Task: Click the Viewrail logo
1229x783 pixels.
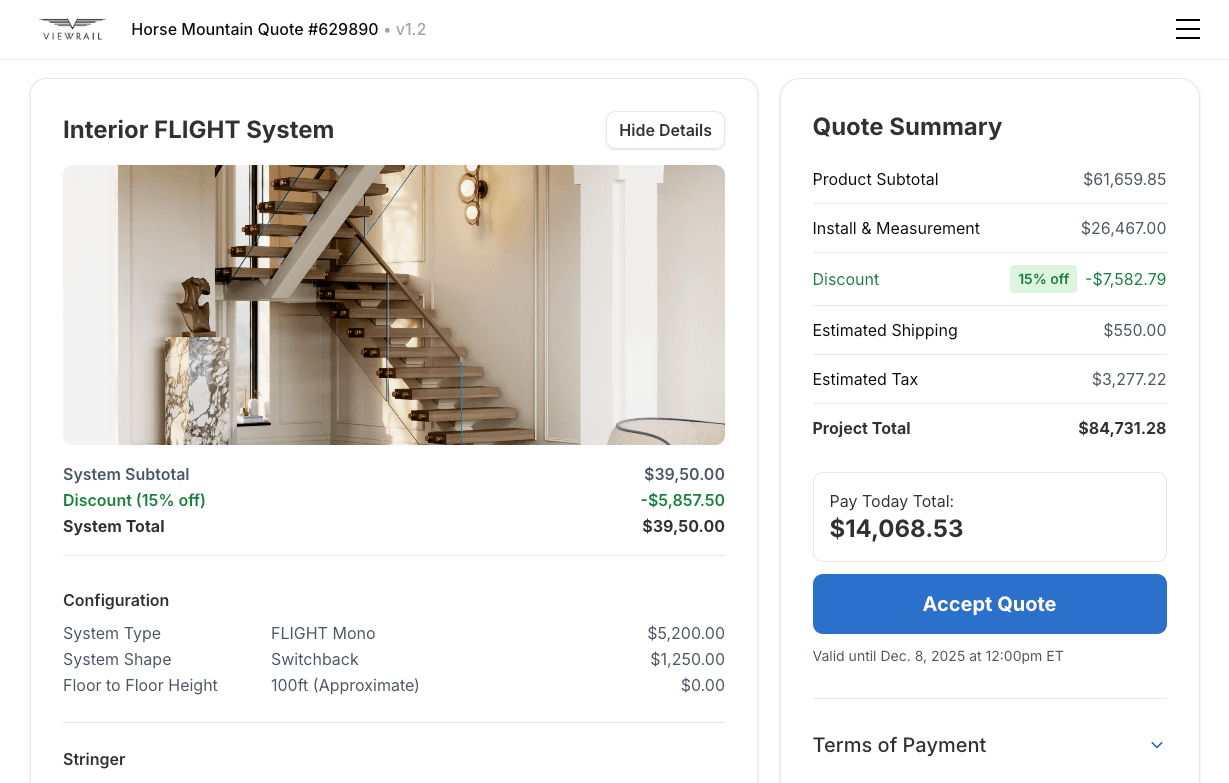Action: point(72,29)
